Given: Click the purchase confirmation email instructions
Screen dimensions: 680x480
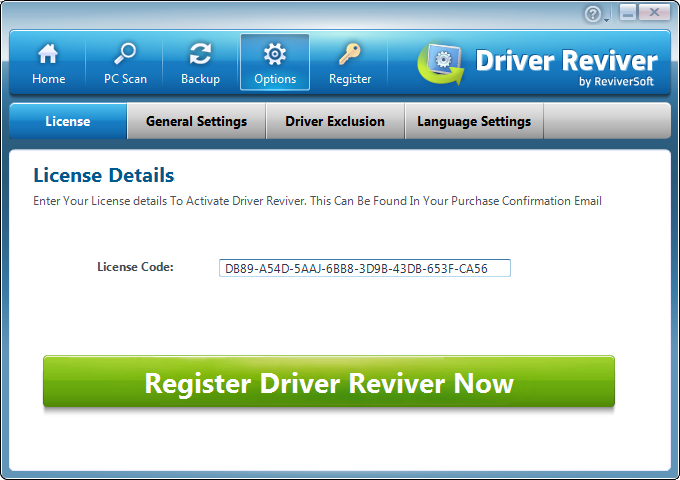Looking at the screenshot, I should click(317, 201).
